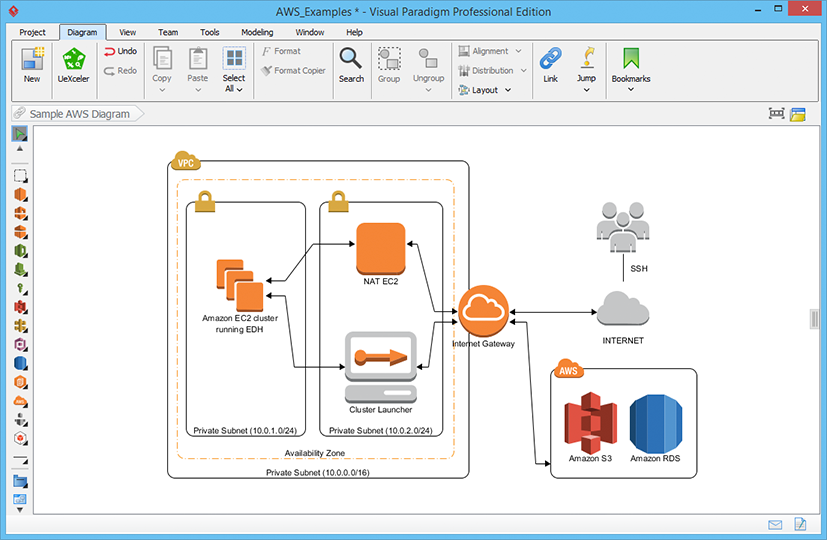The width and height of the screenshot is (827, 540).
Task: Expand the Copy dropdown arrow
Action: pos(162,90)
